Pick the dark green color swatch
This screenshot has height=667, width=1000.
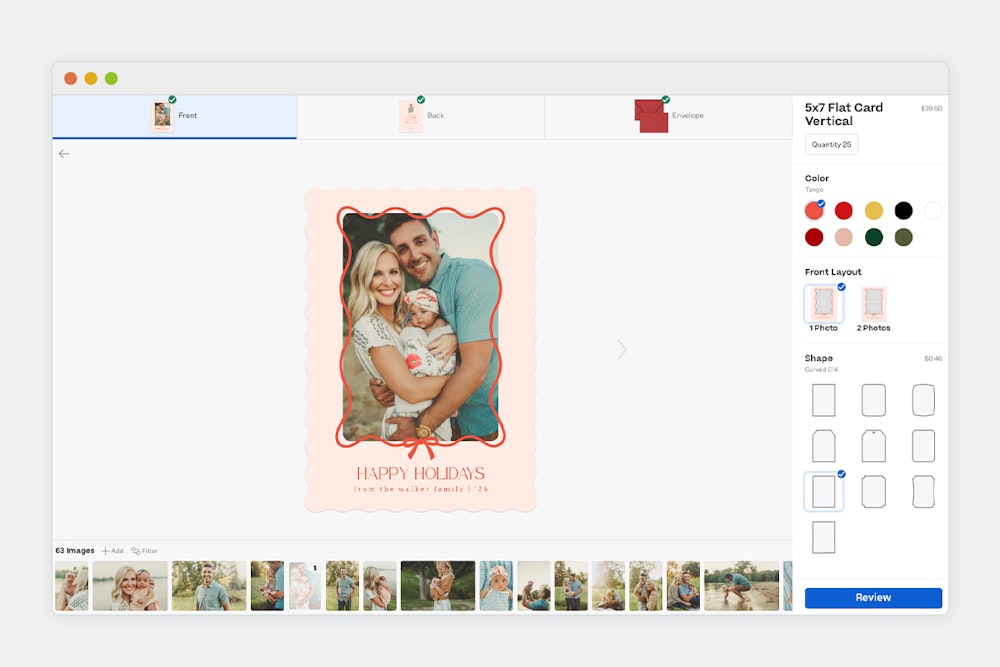coord(874,237)
